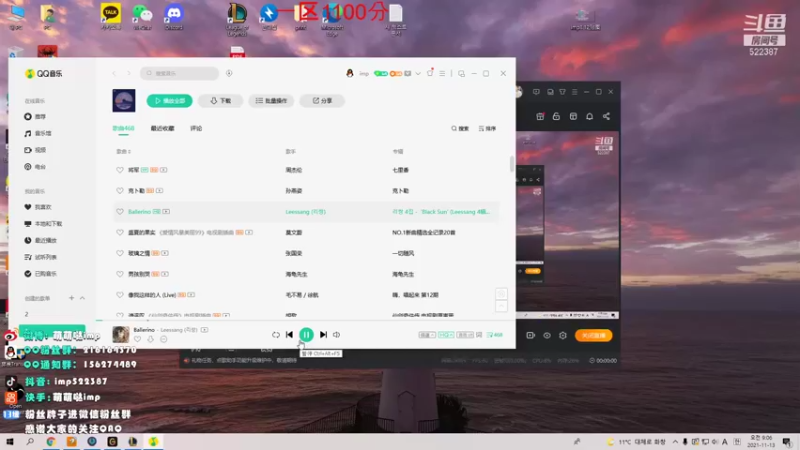Skip to the next track
This screenshot has height=450, width=800.
pyautogui.click(x=323, y=335)
